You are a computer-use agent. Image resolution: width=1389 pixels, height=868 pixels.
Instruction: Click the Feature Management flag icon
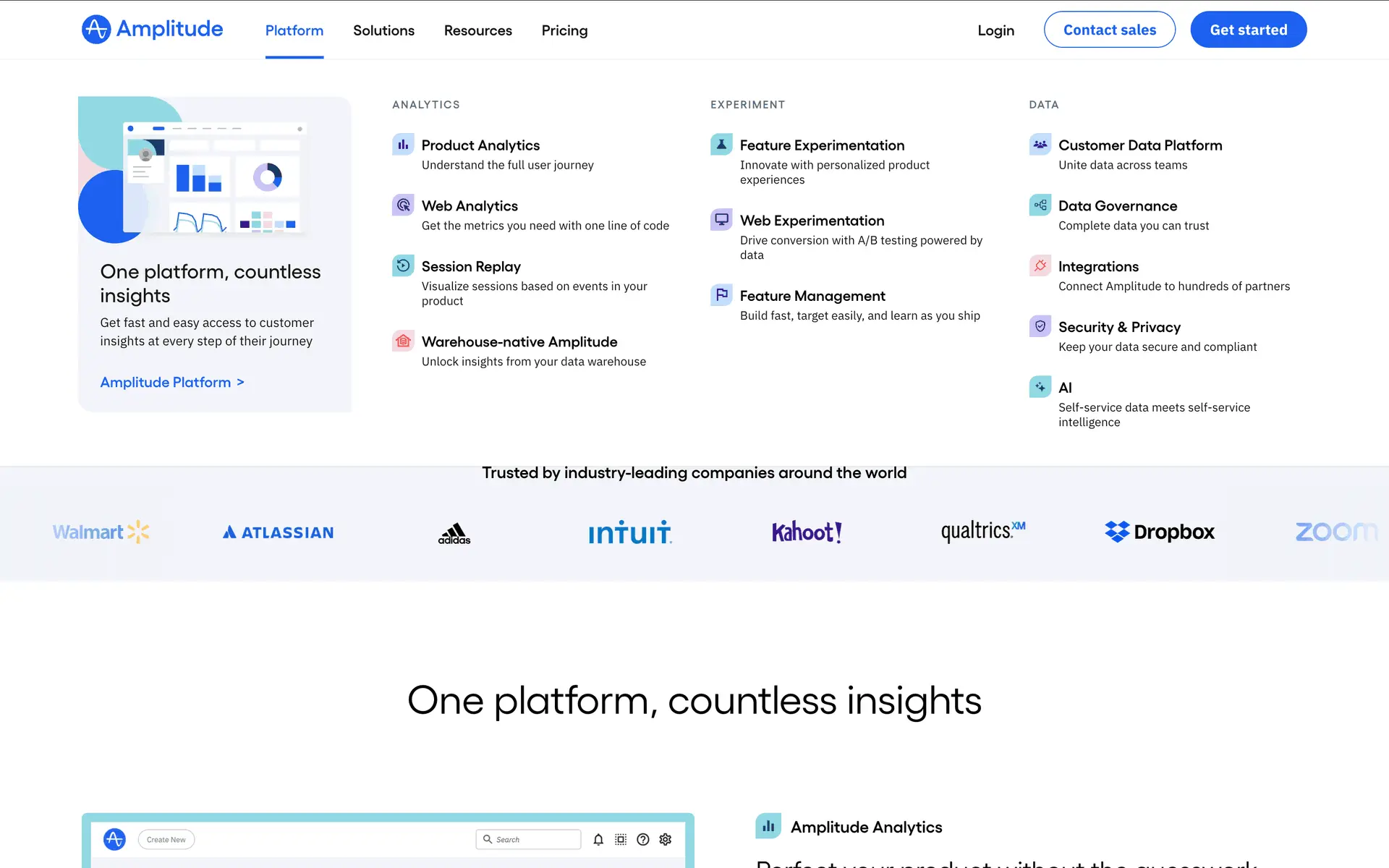pyautogui.click(x=721, y=295)
